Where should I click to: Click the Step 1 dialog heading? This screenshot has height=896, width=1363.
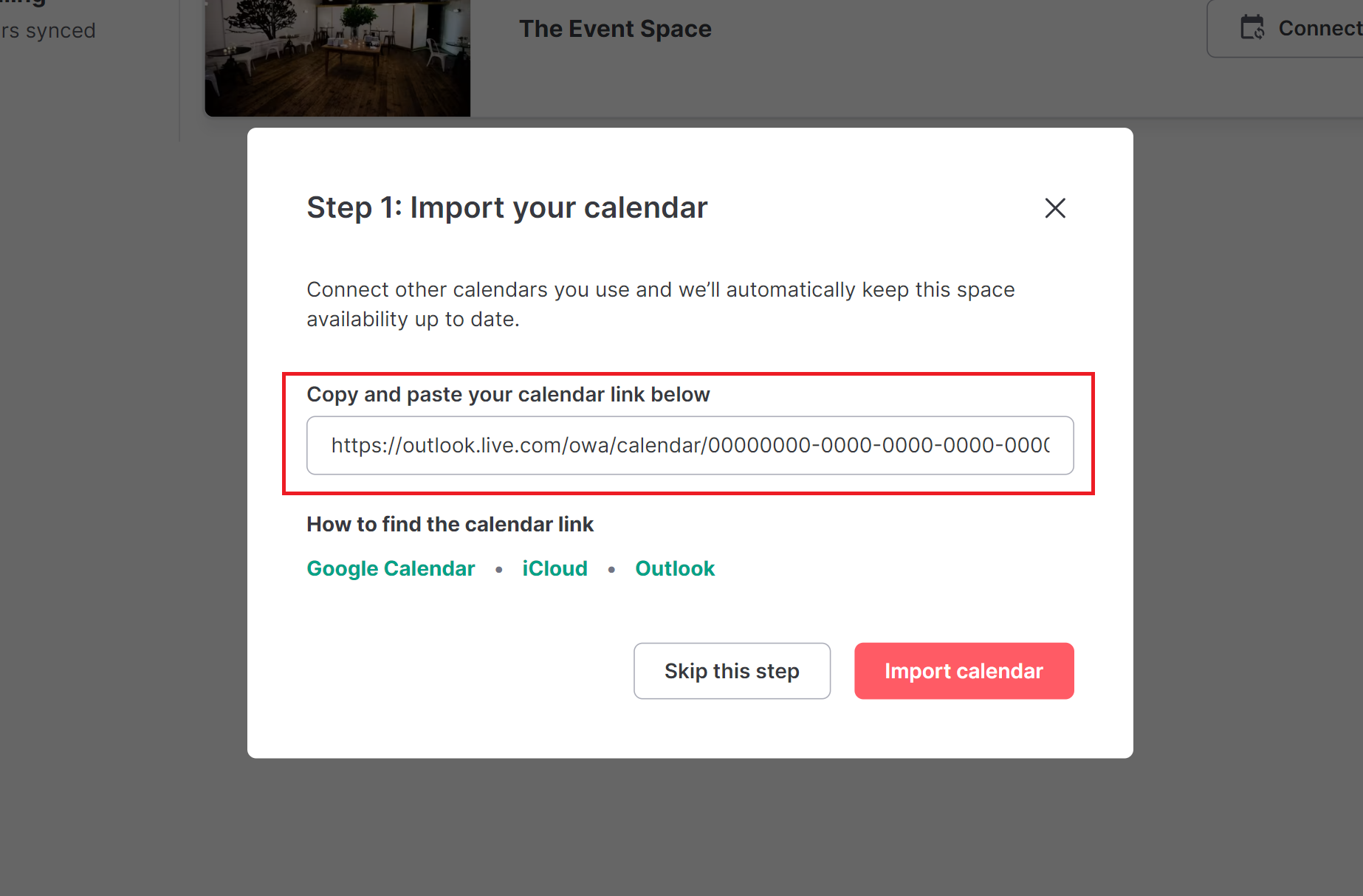(x=507, y=207)
